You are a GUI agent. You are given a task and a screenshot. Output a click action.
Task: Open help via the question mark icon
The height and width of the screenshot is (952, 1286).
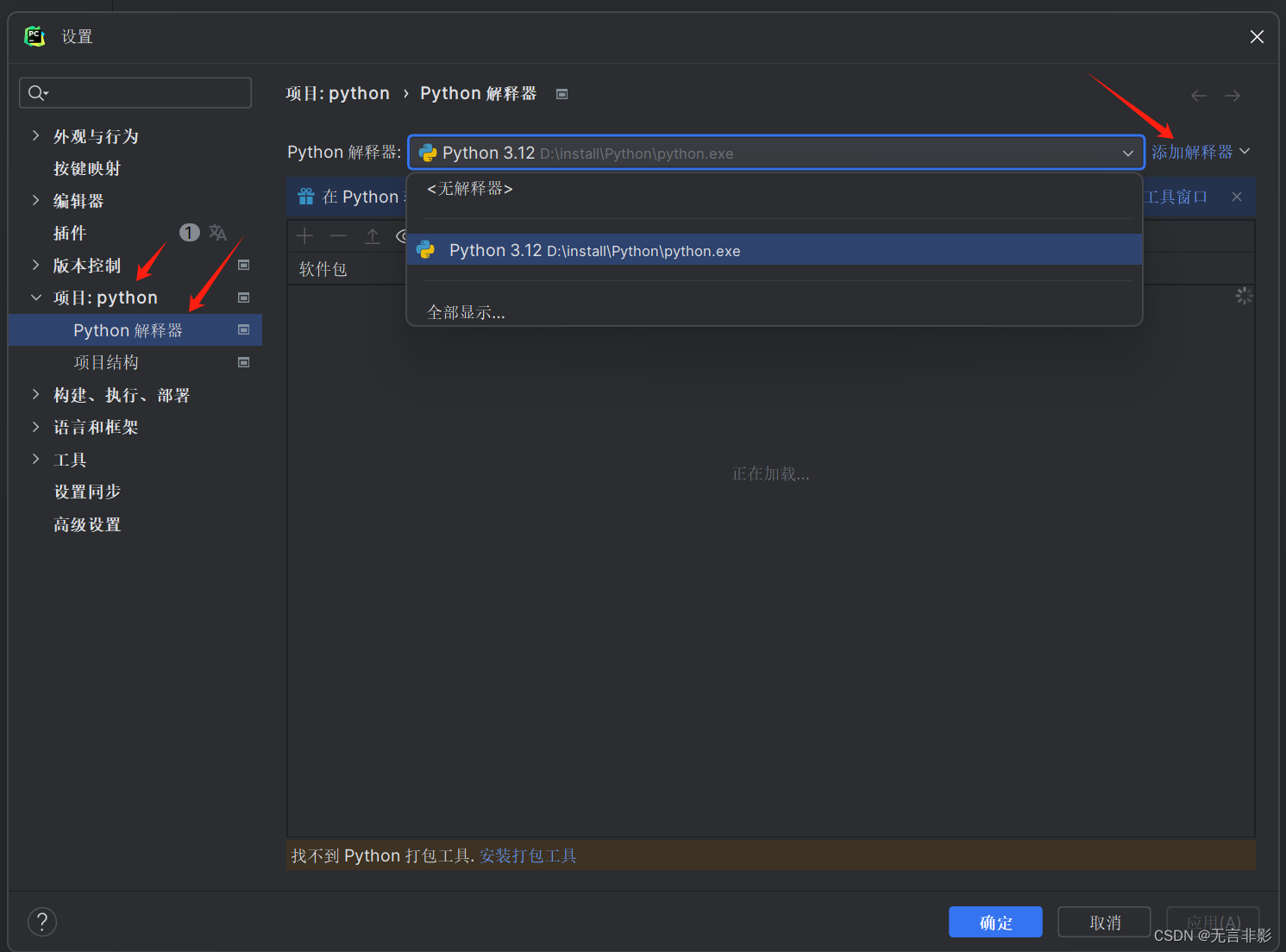pos(42,922)
